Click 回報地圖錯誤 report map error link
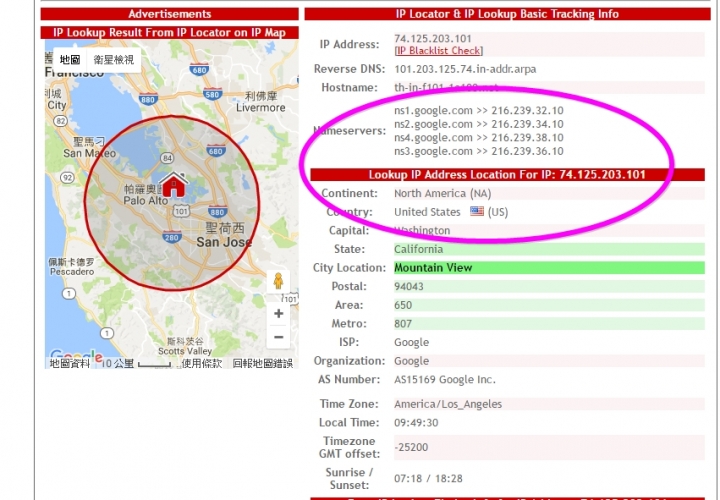 click(262, 364)
